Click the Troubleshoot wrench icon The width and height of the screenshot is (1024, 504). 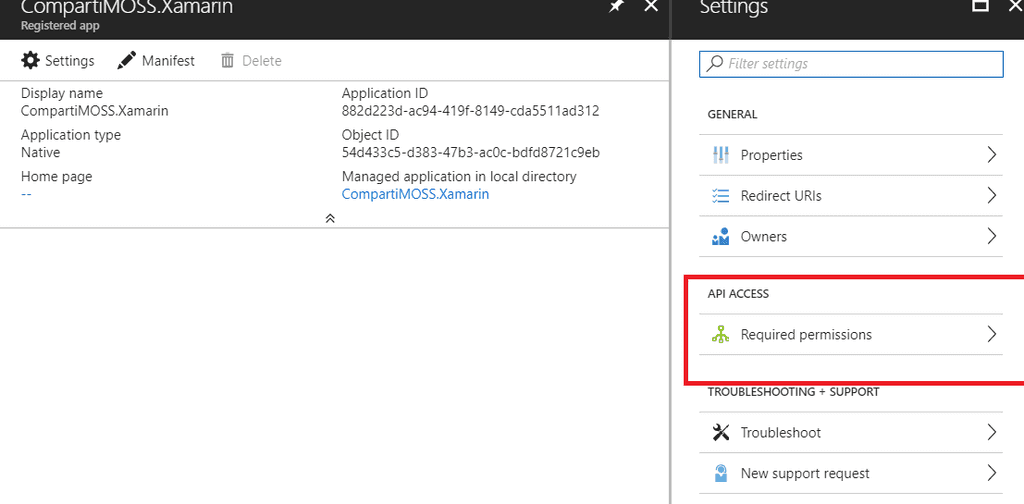click(x=720, y=433)
